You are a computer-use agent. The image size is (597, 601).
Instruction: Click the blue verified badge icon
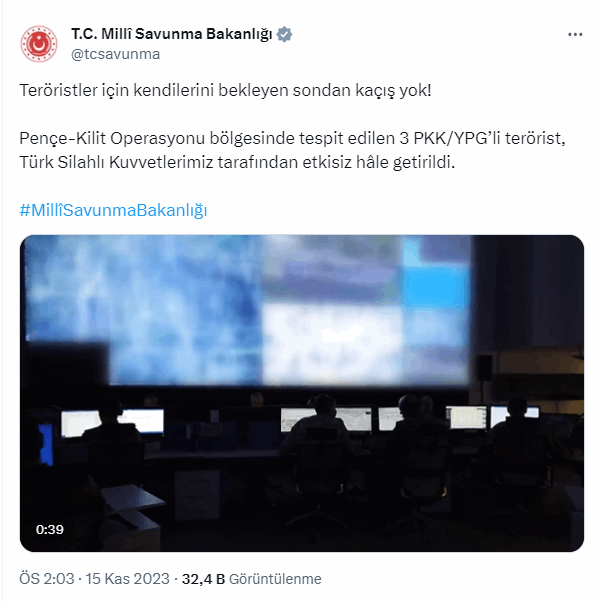(284, 34)
